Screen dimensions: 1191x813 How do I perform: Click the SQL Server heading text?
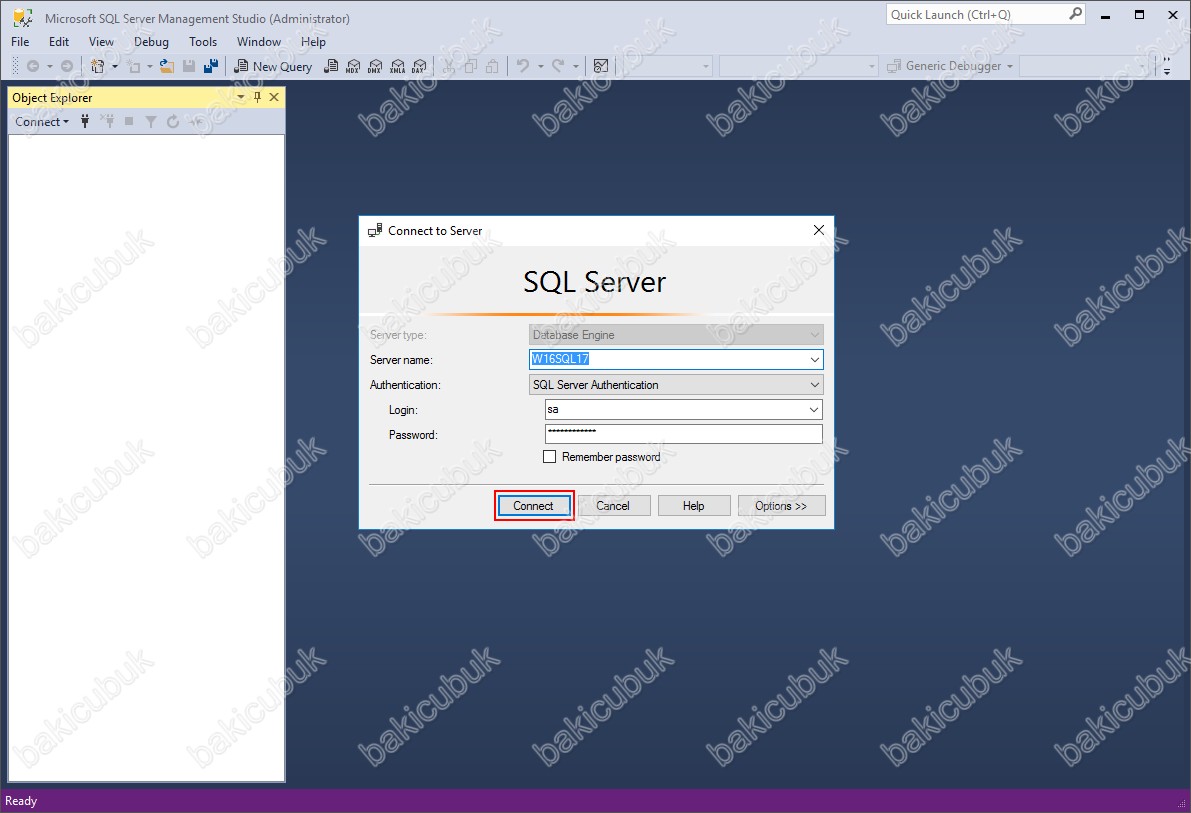(595, 282)
